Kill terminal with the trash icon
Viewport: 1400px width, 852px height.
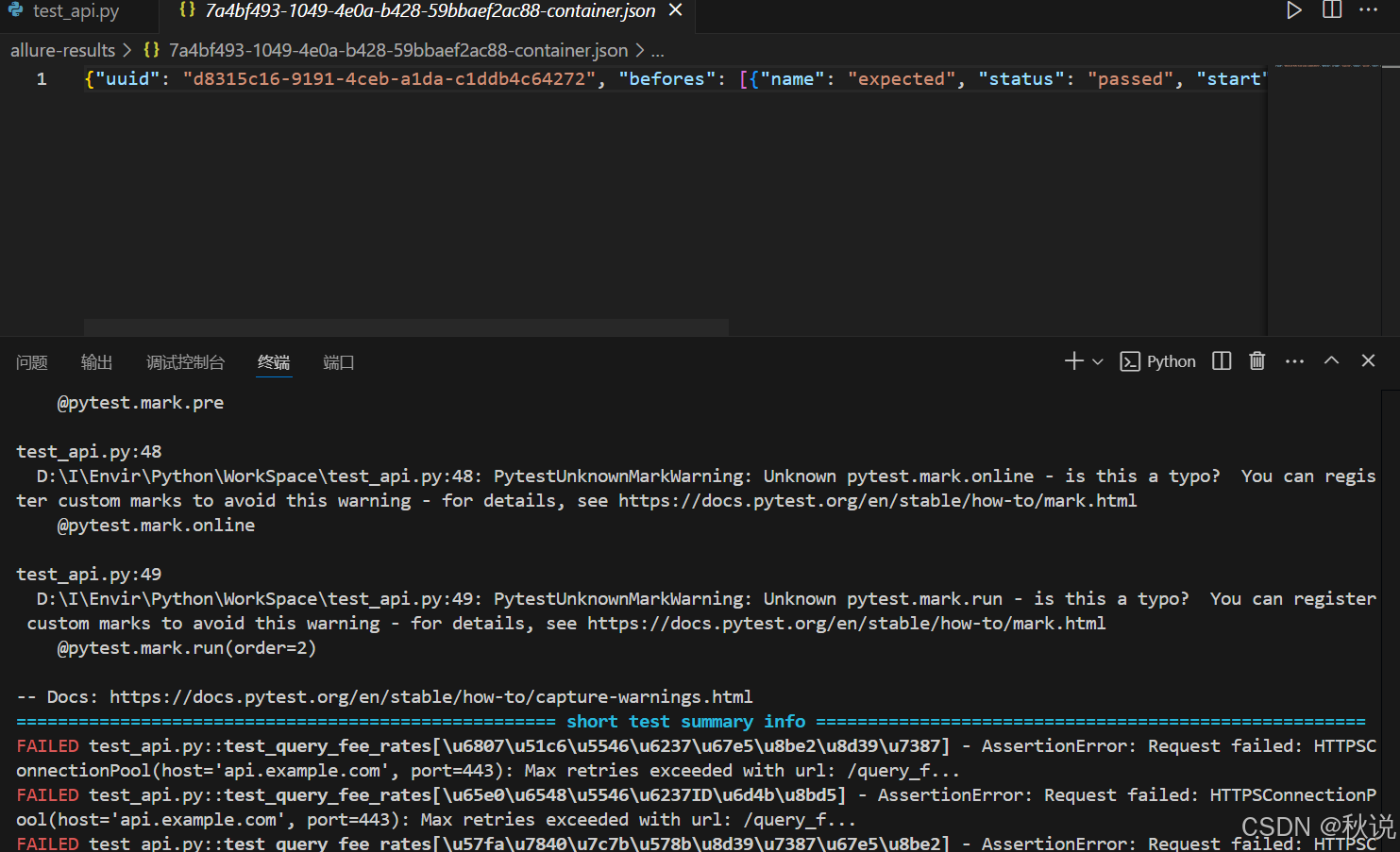click(1257, 361)
